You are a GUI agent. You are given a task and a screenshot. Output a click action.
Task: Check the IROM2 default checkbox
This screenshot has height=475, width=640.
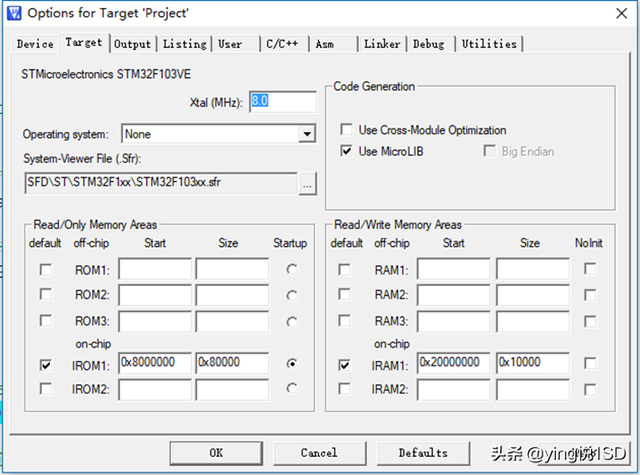click(46, 388)
